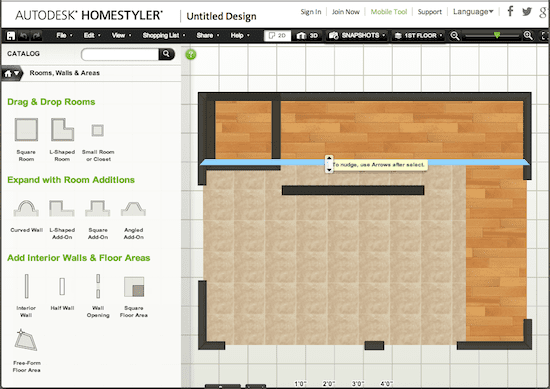Open the Mobile Tool link
The height and width of the screenshot is (389, 550).
click(389, 12)
